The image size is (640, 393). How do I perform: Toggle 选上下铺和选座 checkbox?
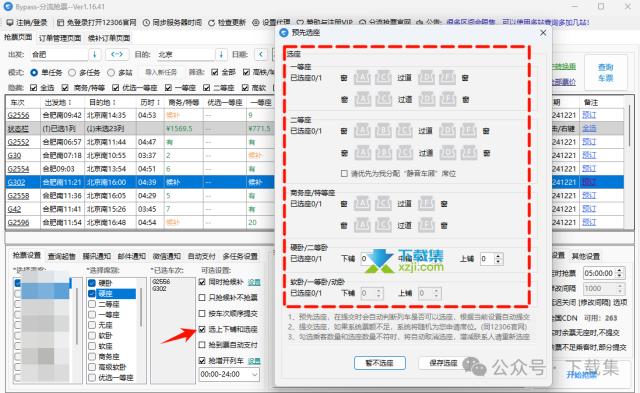pyautogui.click(x=202, y=329)
